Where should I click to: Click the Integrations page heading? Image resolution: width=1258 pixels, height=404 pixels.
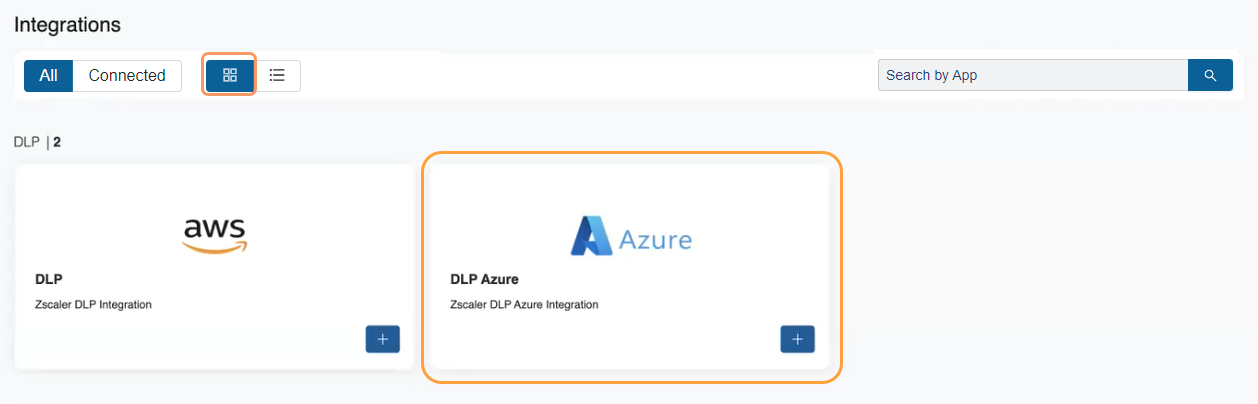(67, 24)
